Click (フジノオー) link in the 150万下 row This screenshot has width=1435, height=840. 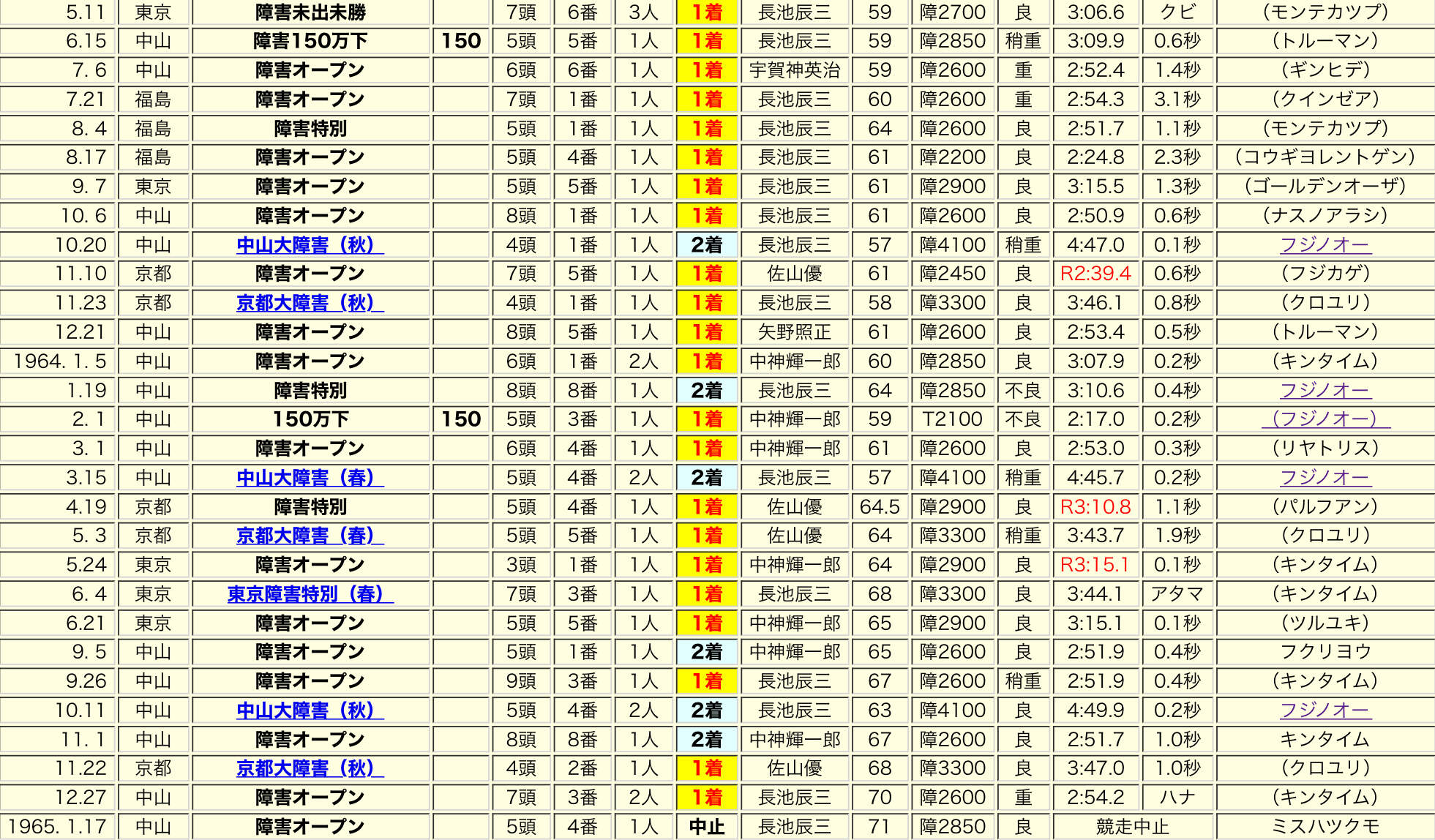[1325, 419]
